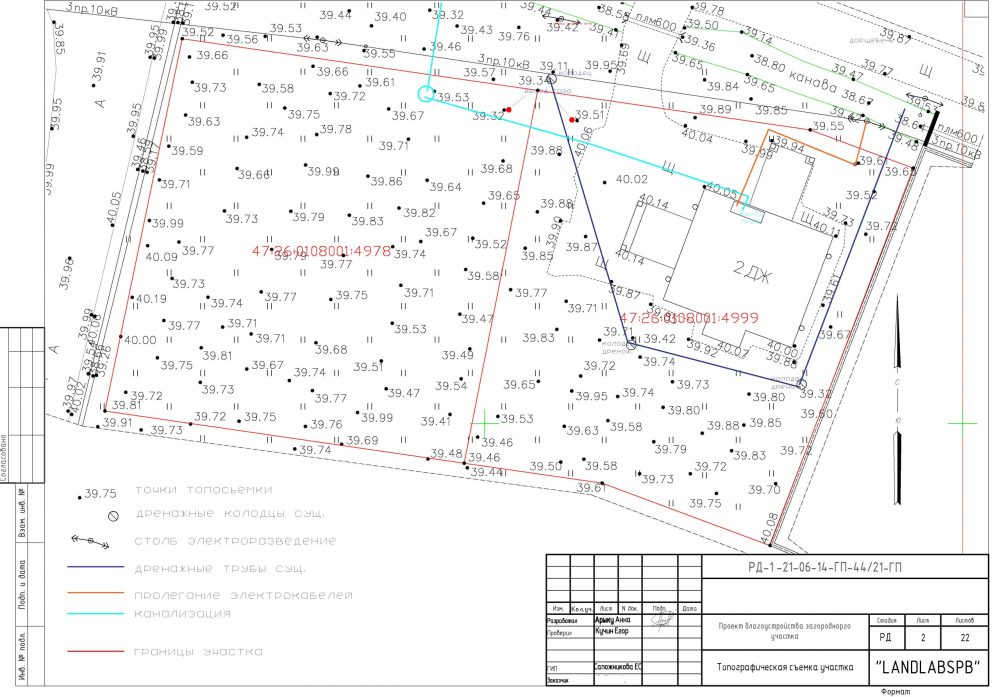Click total sheets value 22 in title block
The image size is (1000, 697).
964,636
